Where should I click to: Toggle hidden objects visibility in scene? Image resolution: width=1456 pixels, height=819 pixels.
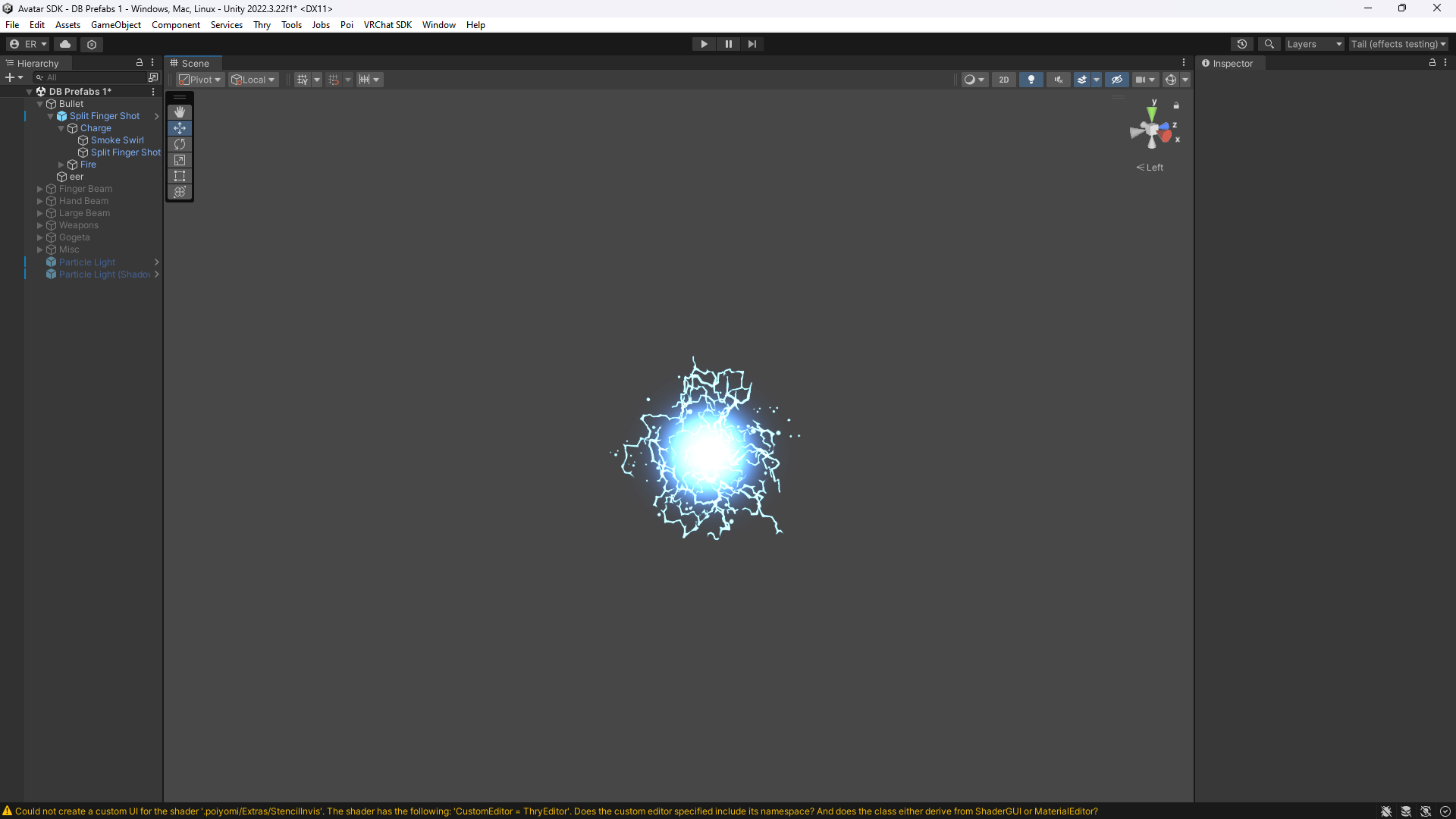[1116, 80]
